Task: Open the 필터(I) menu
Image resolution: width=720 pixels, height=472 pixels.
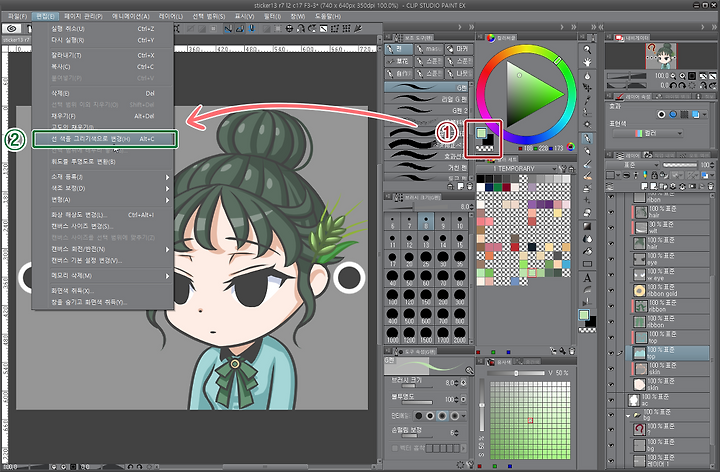Action: [x=272, y=17]
